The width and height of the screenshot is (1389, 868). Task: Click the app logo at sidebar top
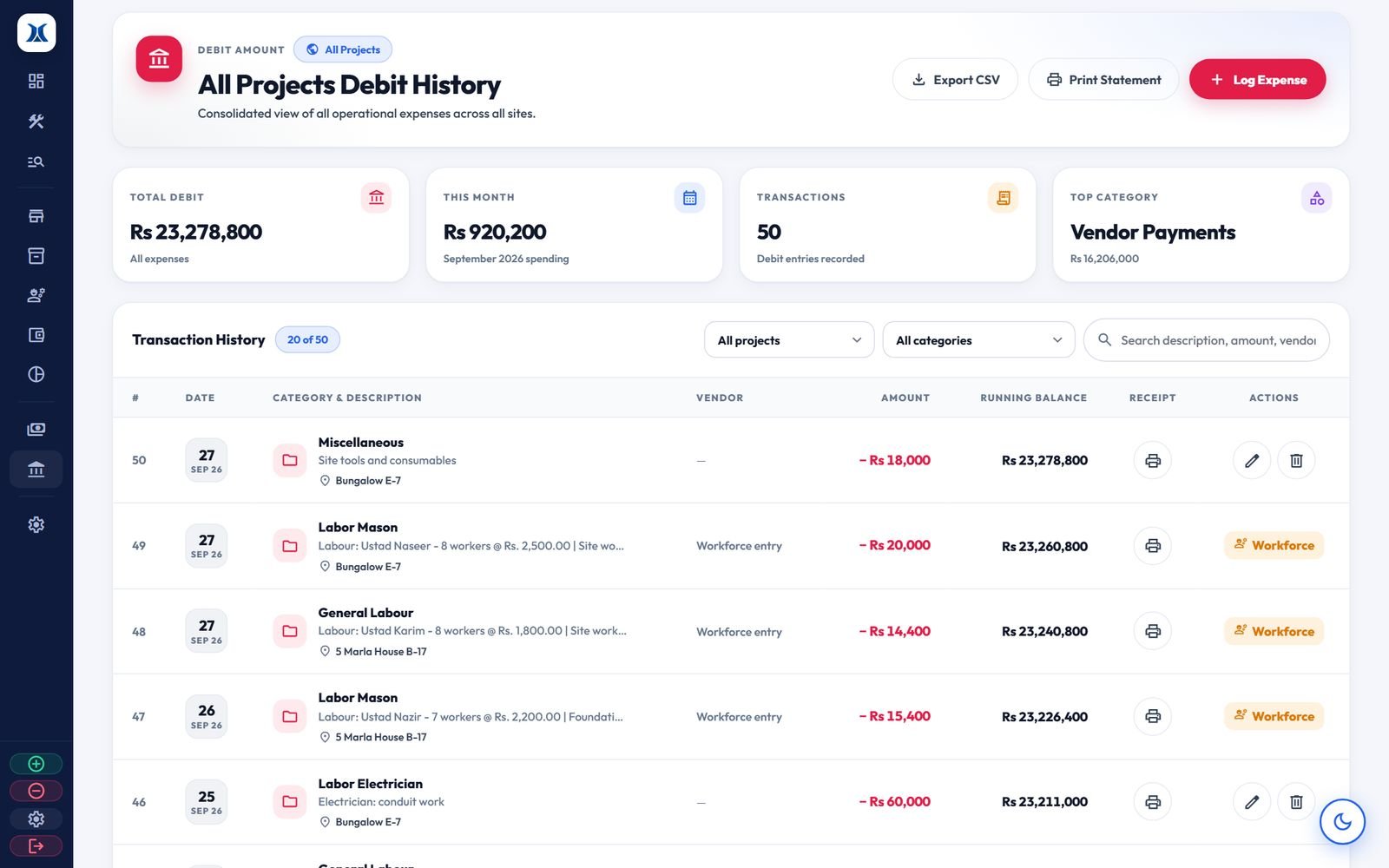(x=36, y=33)
